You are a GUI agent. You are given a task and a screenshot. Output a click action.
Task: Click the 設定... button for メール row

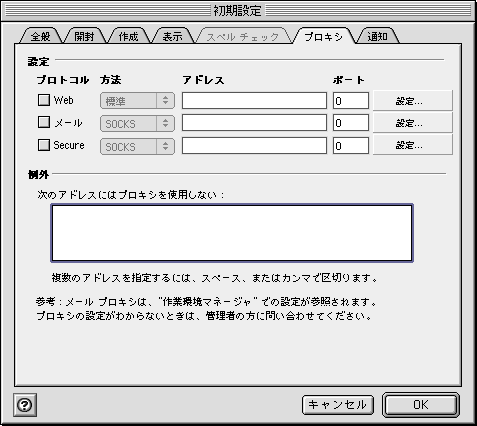(x=413, y=123)
